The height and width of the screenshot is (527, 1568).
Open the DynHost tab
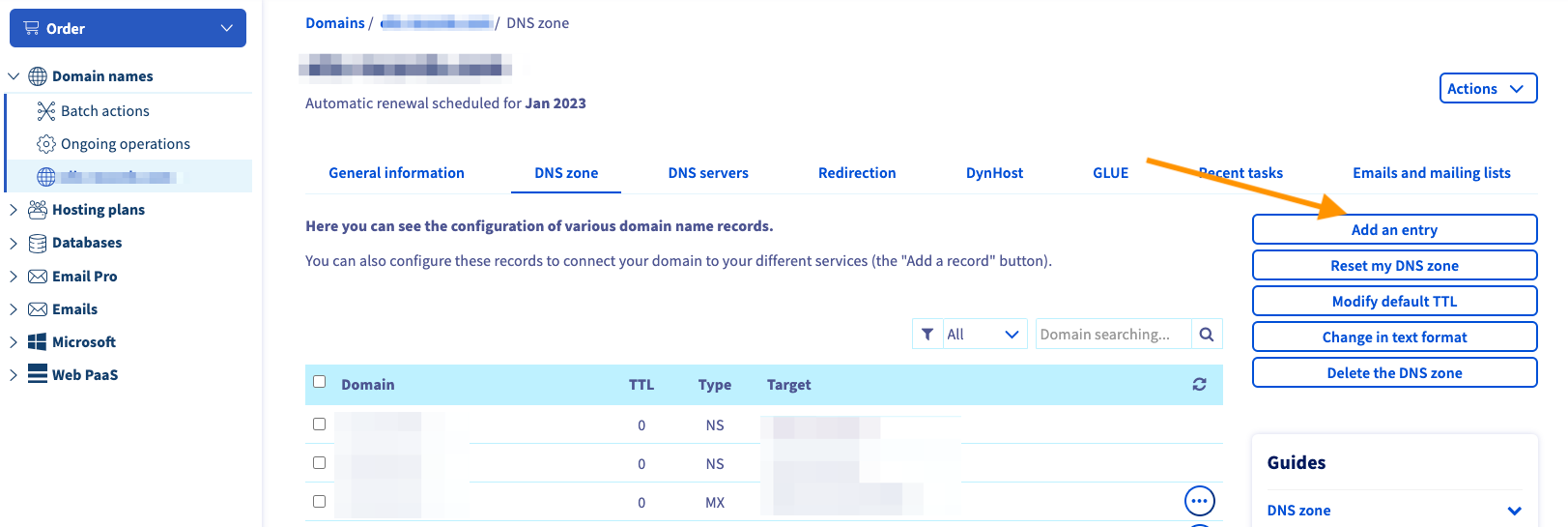[994, 173]
